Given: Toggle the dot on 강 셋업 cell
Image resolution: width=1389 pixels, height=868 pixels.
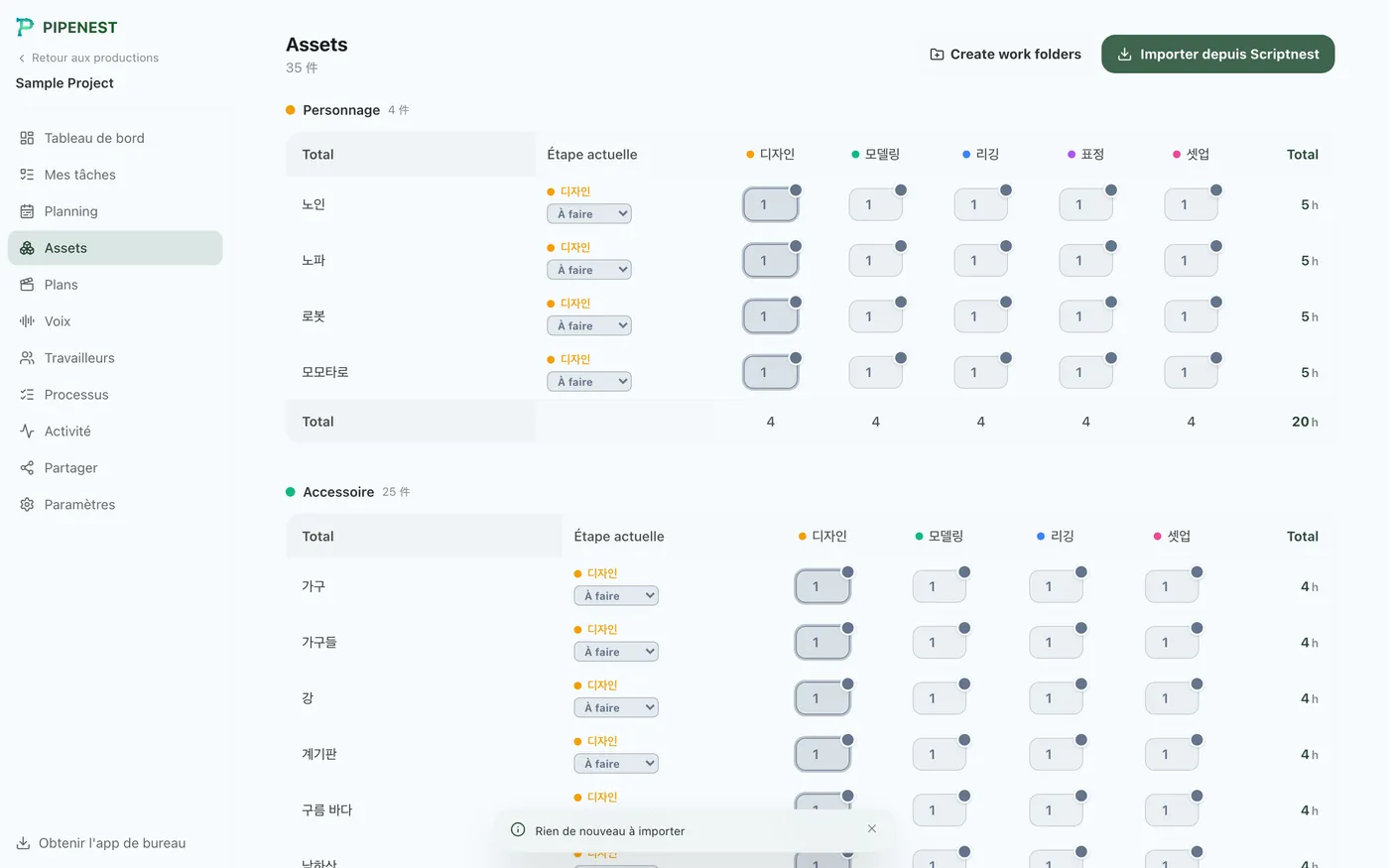Looking at the screenshot, I should click(1198, 683).
